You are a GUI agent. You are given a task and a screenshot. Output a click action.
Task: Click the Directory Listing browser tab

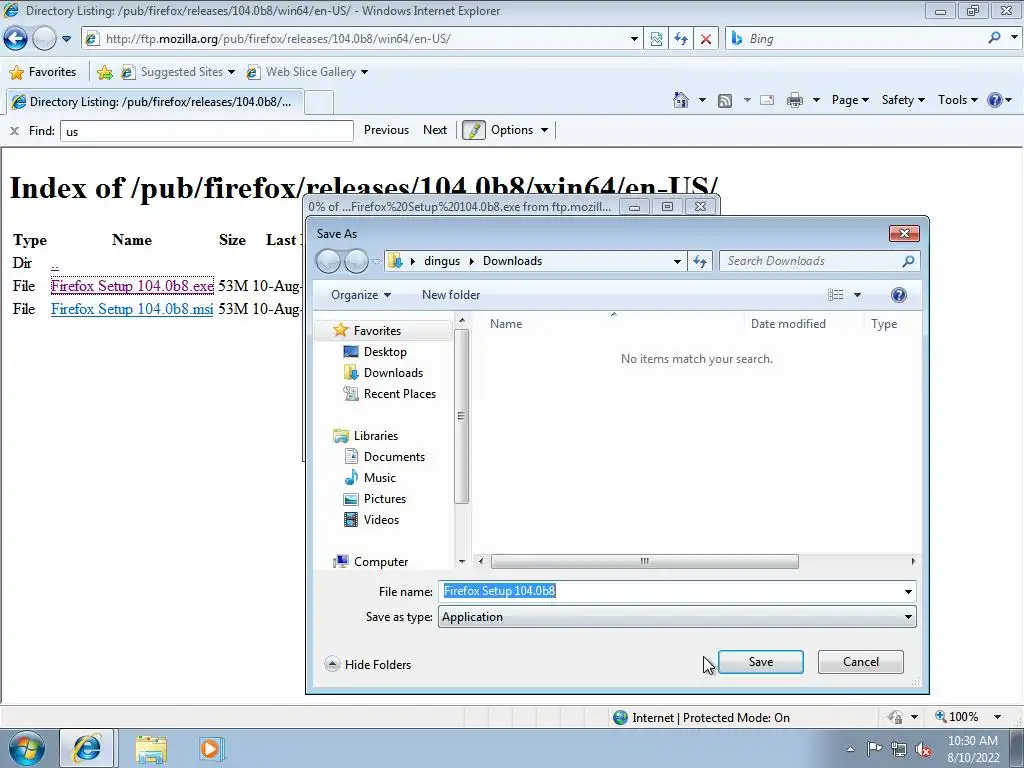pos(155,101)
